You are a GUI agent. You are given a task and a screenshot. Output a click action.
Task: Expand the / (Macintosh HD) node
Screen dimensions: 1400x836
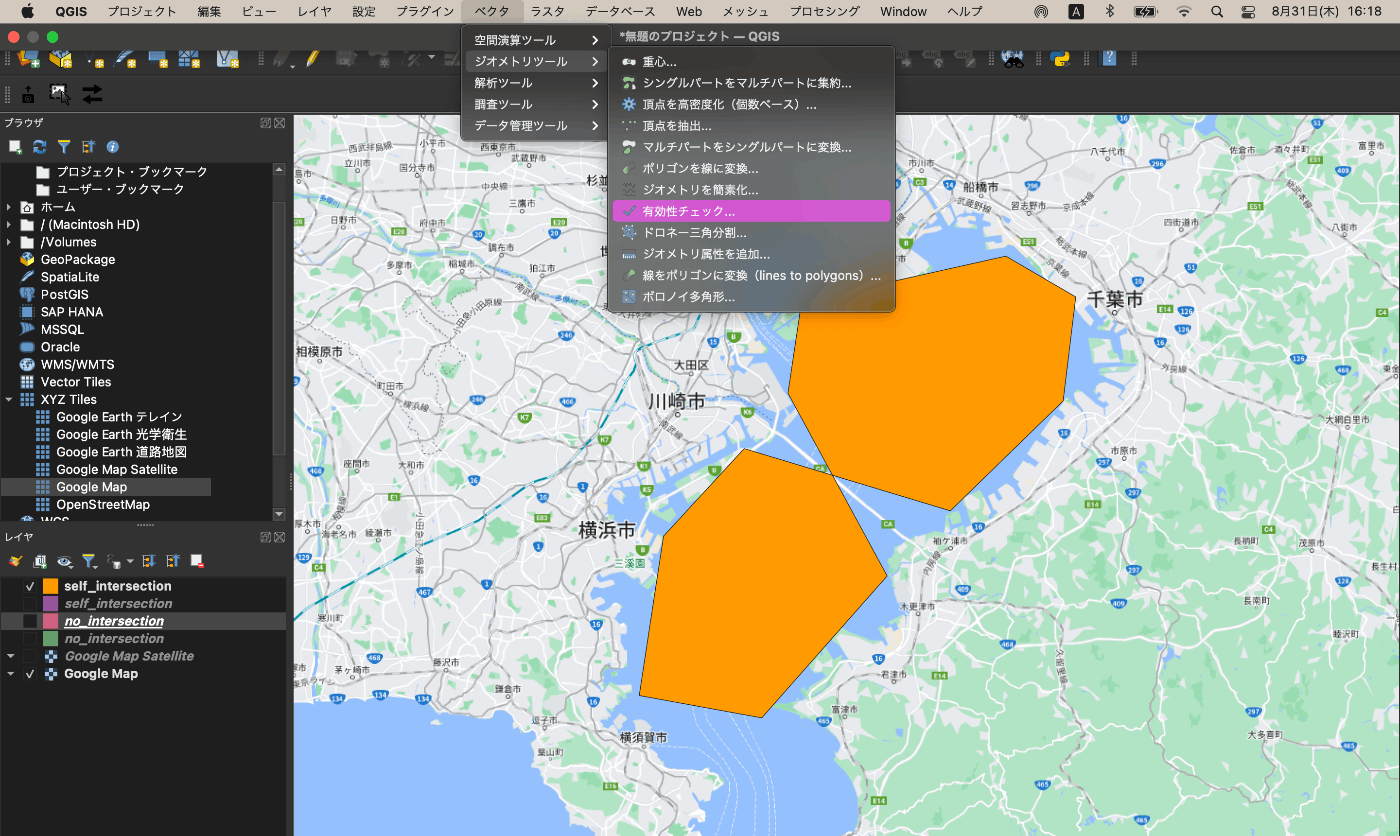pos(9,224)
